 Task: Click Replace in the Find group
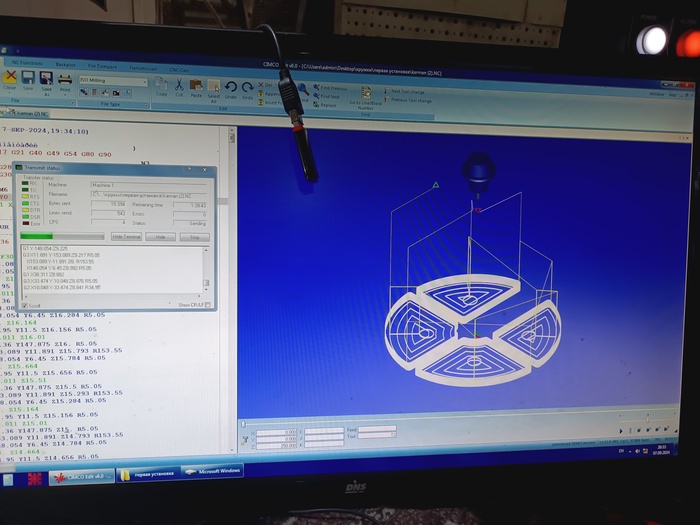(x=325, y=105)
